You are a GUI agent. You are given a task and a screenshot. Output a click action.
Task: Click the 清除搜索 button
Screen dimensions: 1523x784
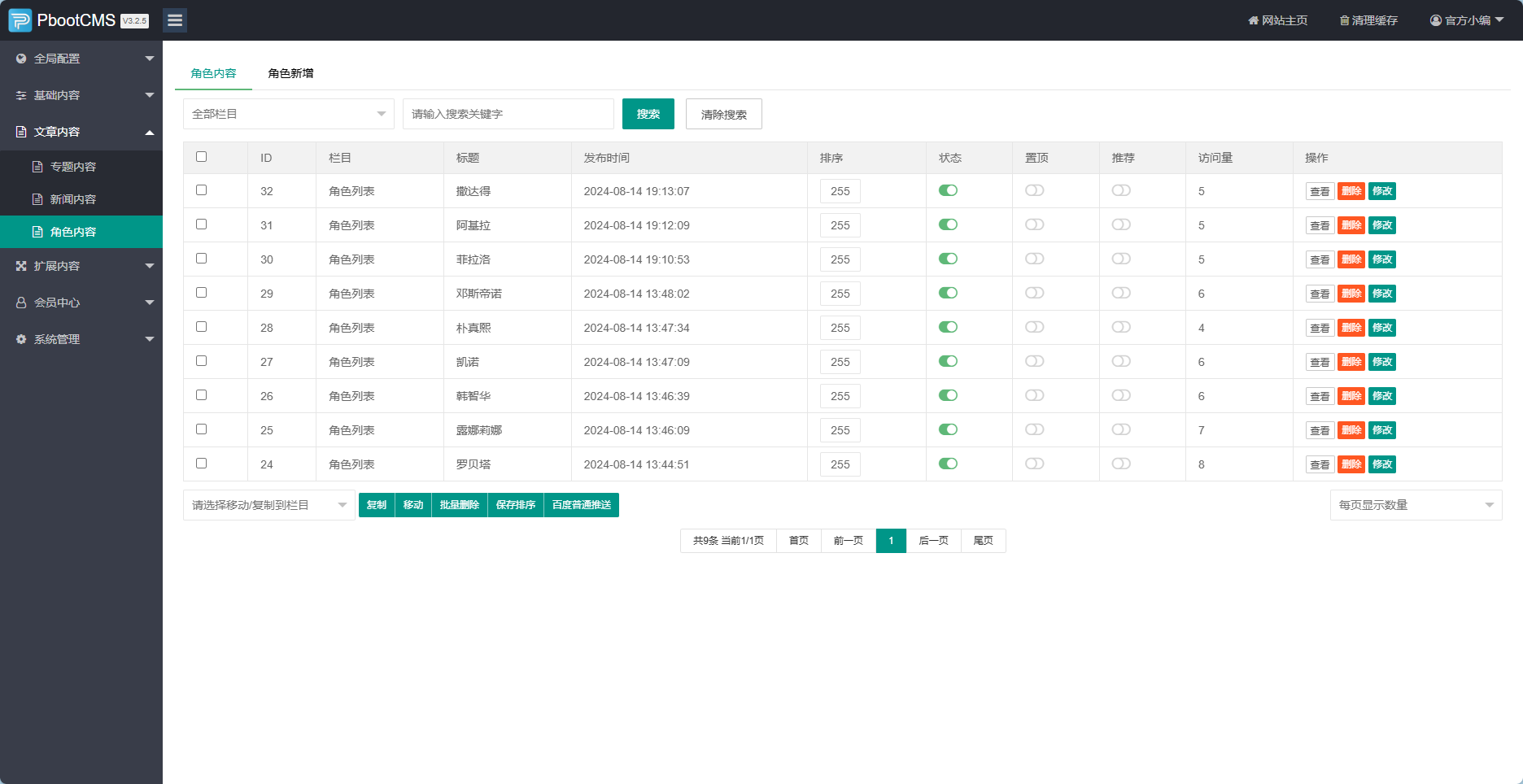[724, 114]
